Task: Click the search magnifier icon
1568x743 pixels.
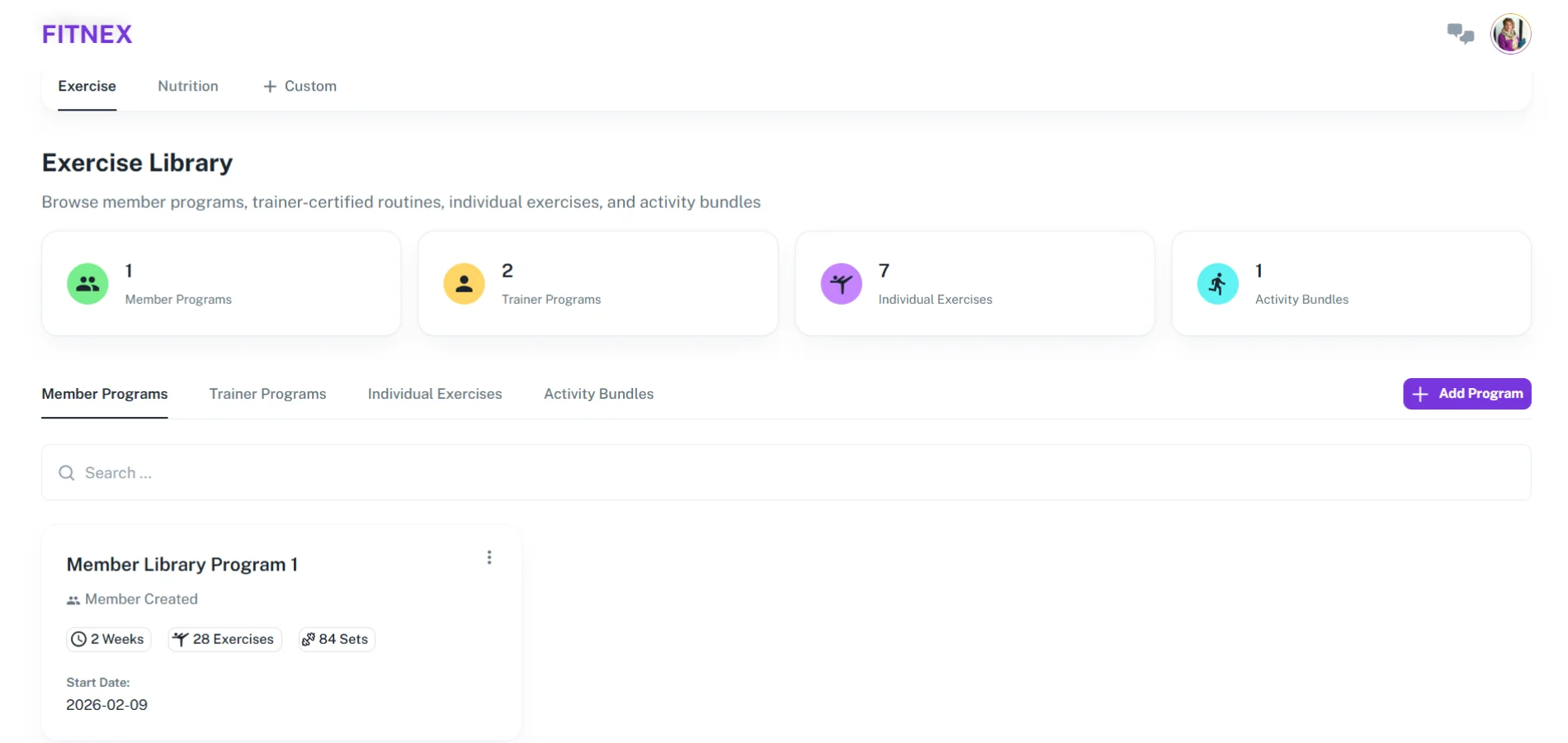Action: [x=67, y=473]
